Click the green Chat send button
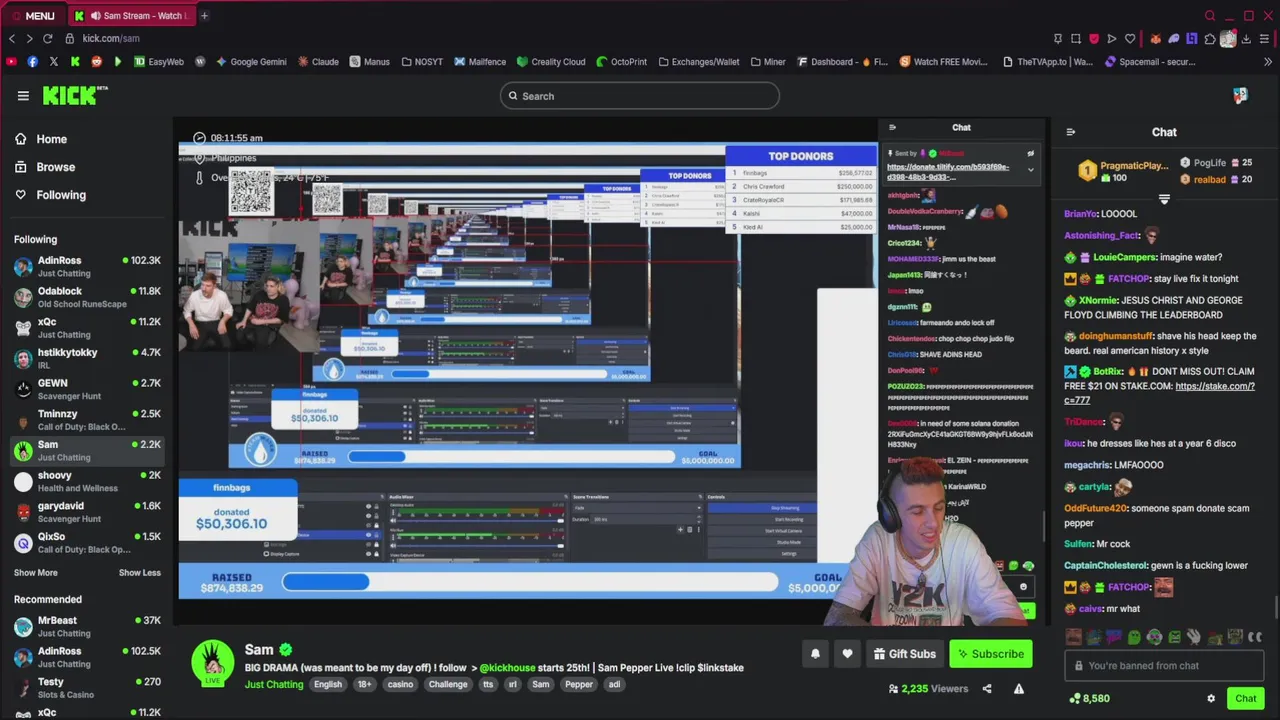 (x=1245, y=699)
